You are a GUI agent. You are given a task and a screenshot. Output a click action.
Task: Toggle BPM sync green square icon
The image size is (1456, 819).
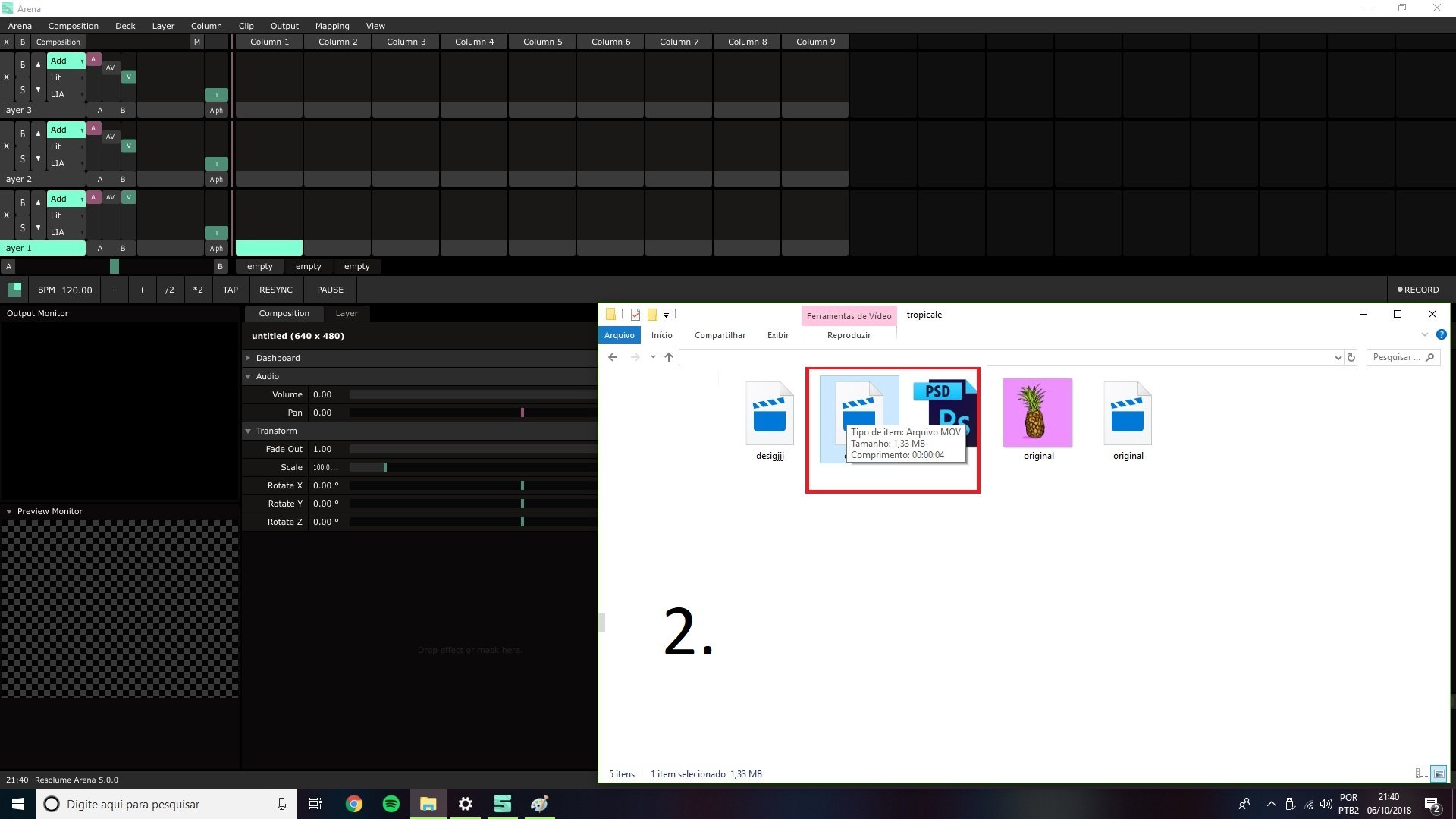14,290
